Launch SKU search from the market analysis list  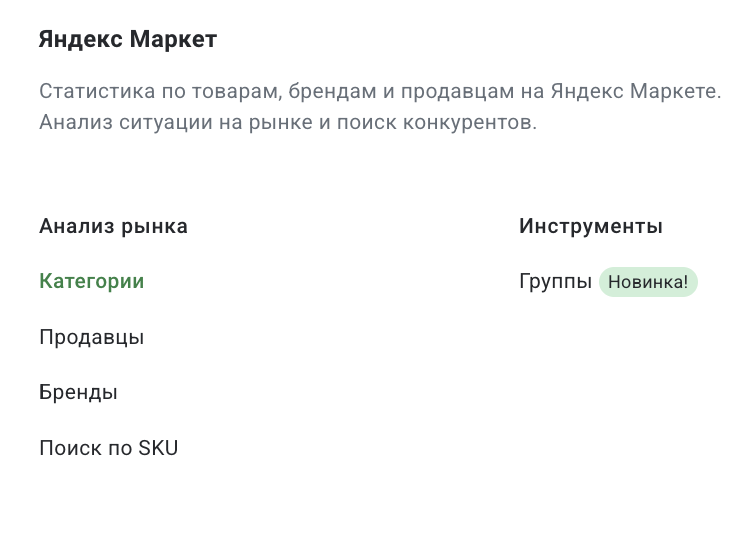pyautogui.click(x=108, y=448)
